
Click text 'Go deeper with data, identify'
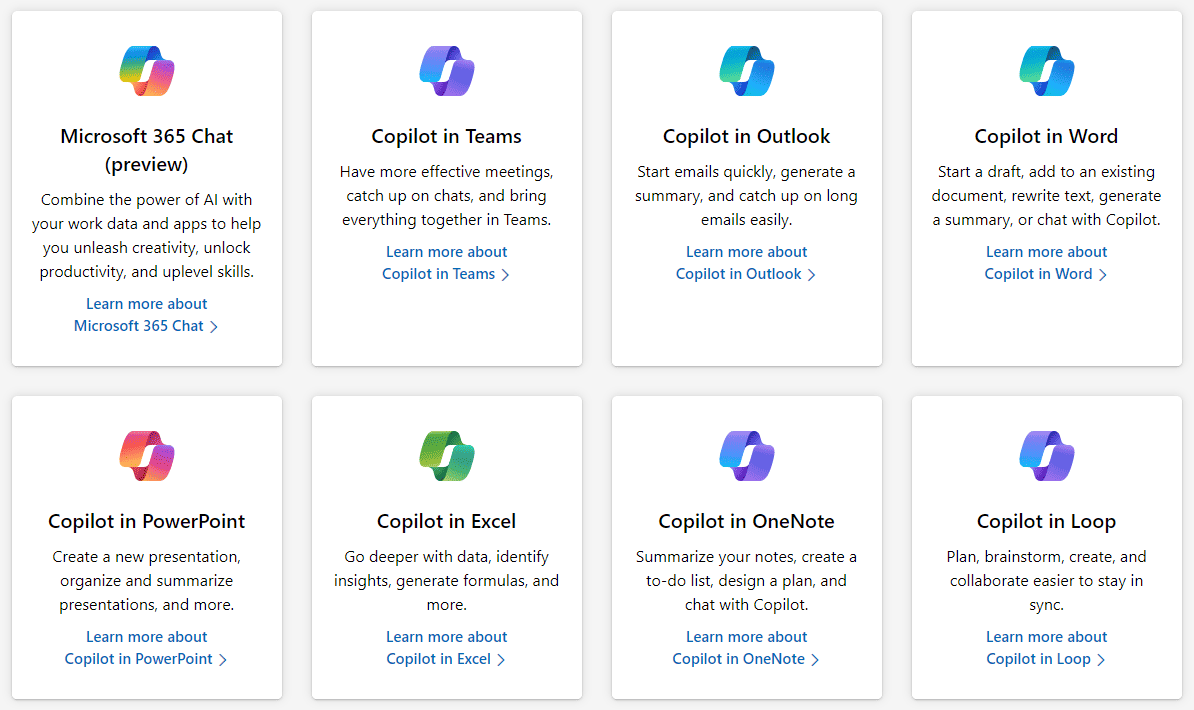[x=446, y=557]
